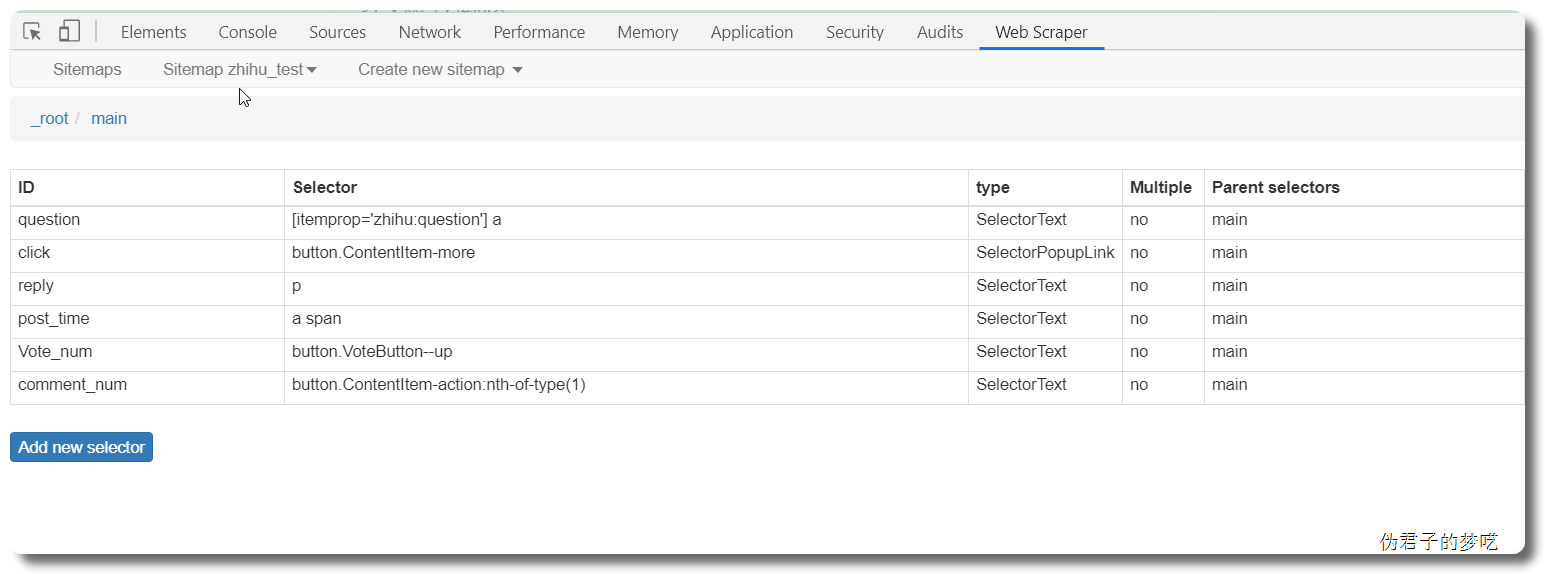Toggle the device toolbar icon

(x=69, y=32)
